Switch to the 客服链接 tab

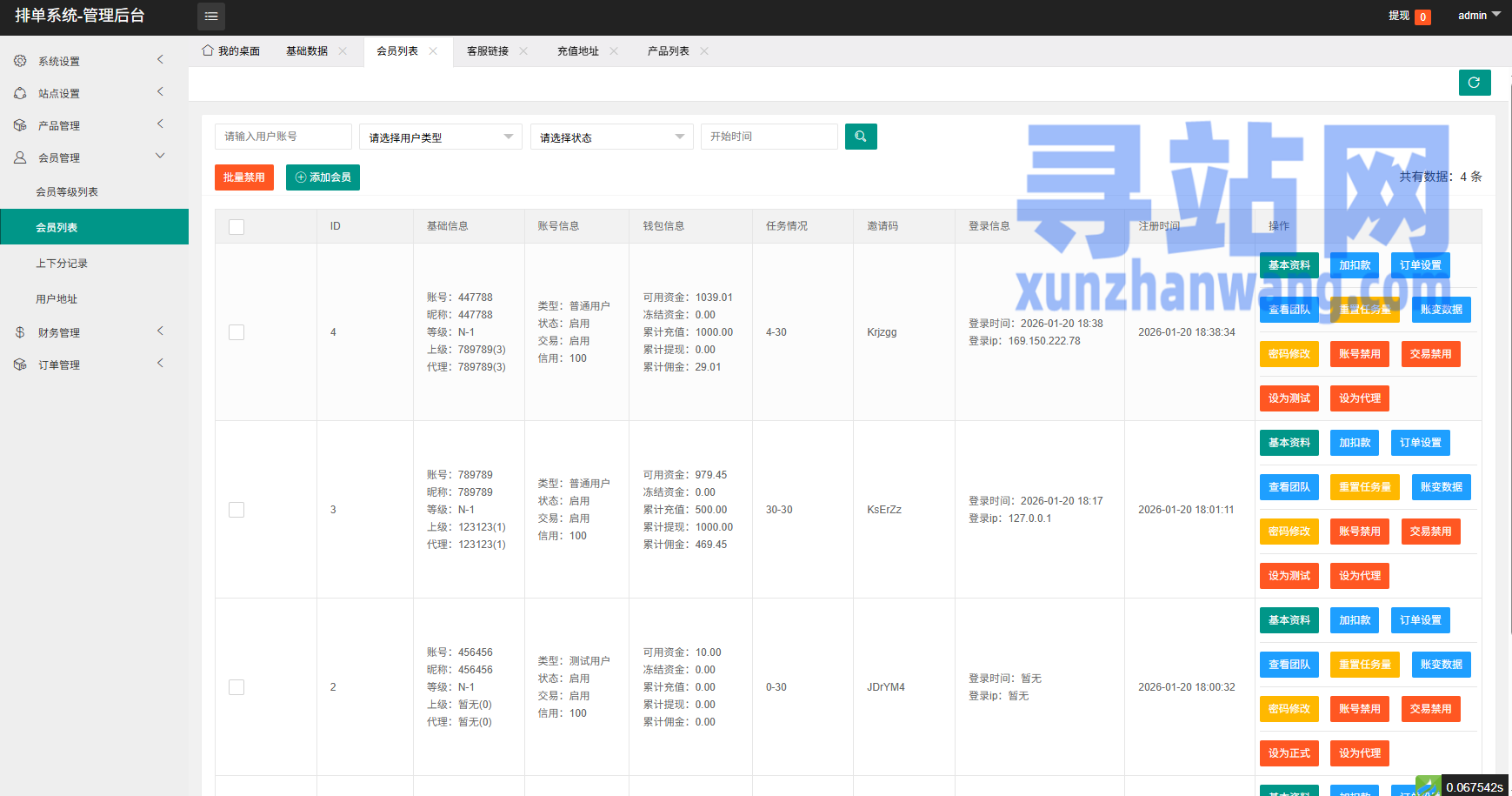pos(488,51)
